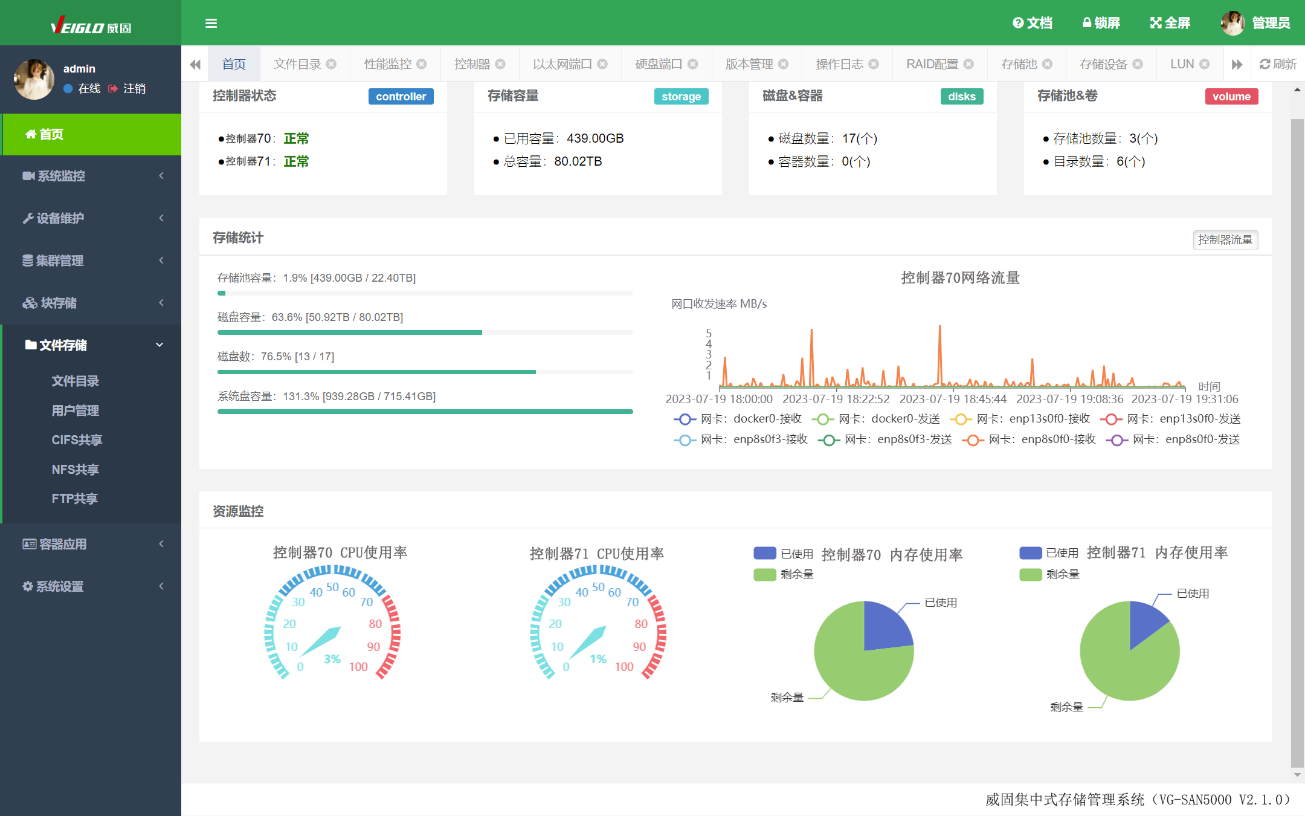Click the refresh (刷新) icon in the tab bar

[x=1265, y=64]
